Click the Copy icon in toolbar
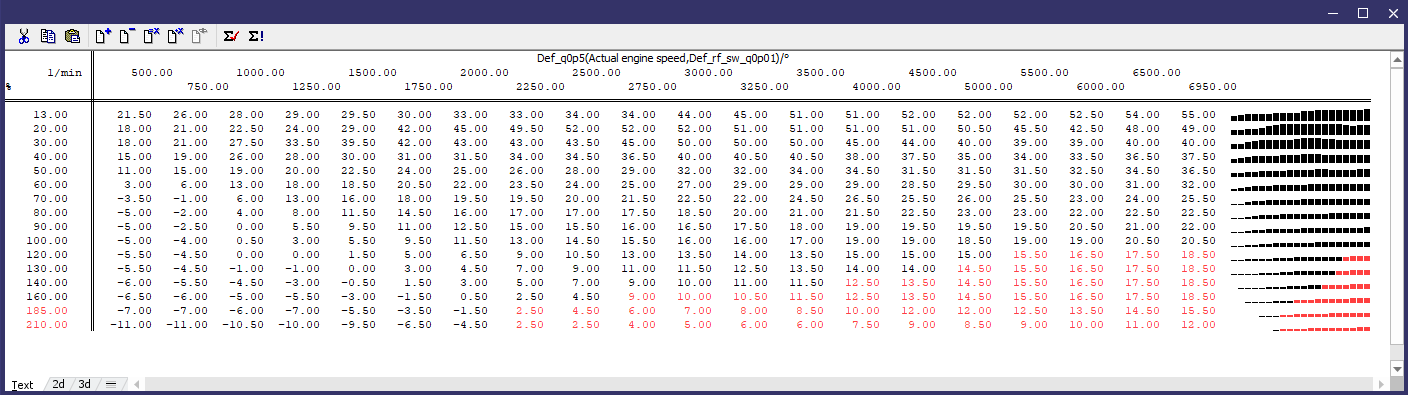Viewport: 1408px width, 395px height. pos(48,36)
